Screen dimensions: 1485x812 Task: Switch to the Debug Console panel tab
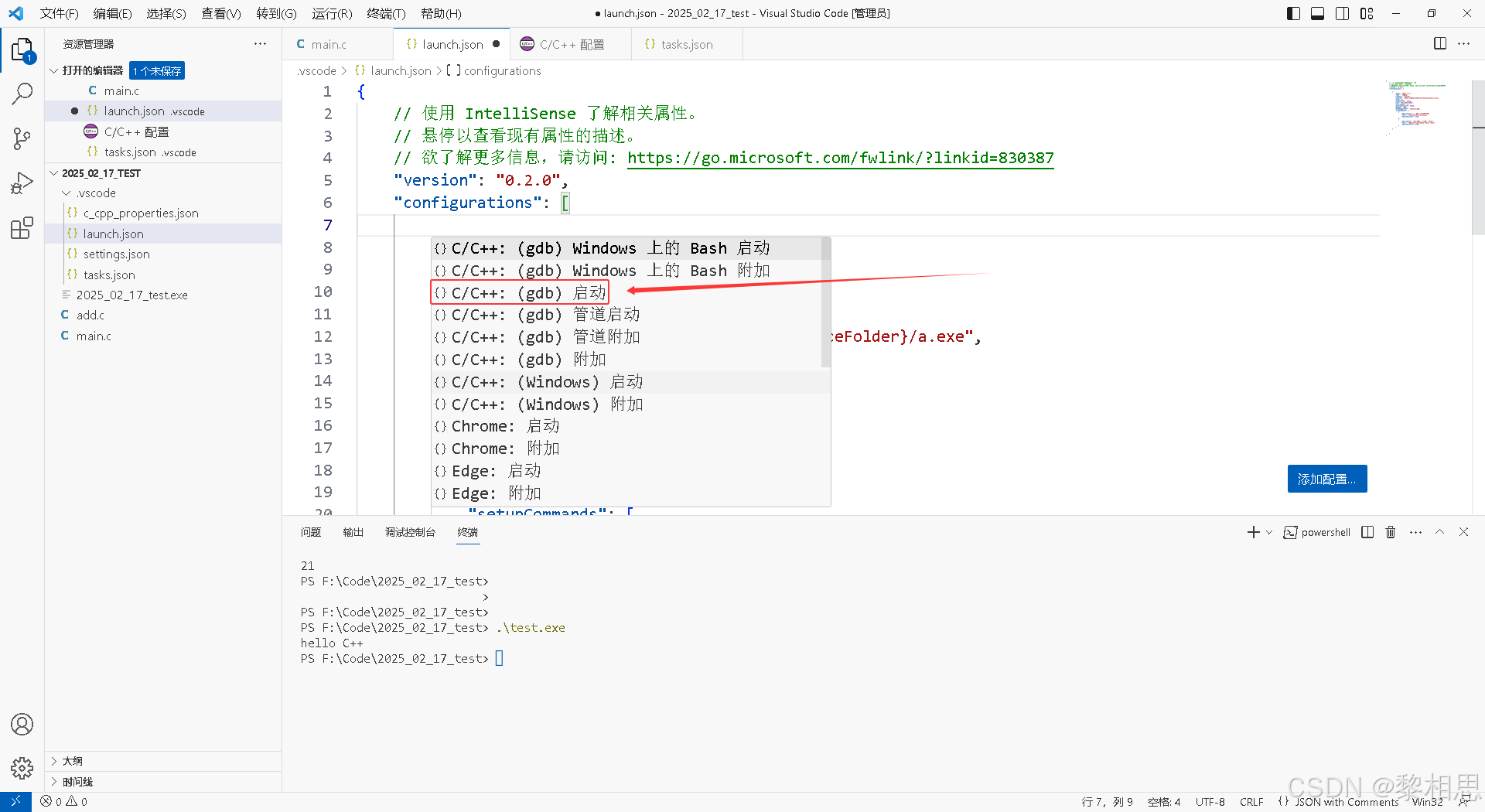(x=411, y=532)
